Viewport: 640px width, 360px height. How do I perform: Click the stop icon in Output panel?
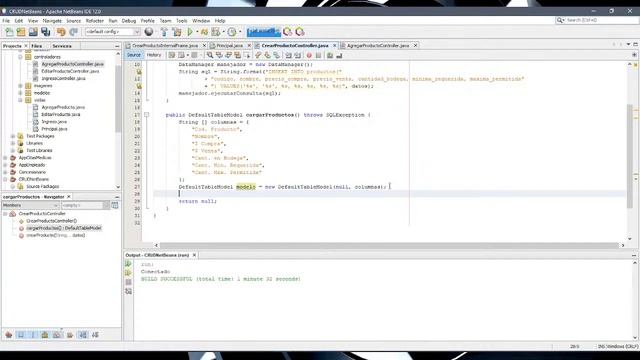pos(129,282)
